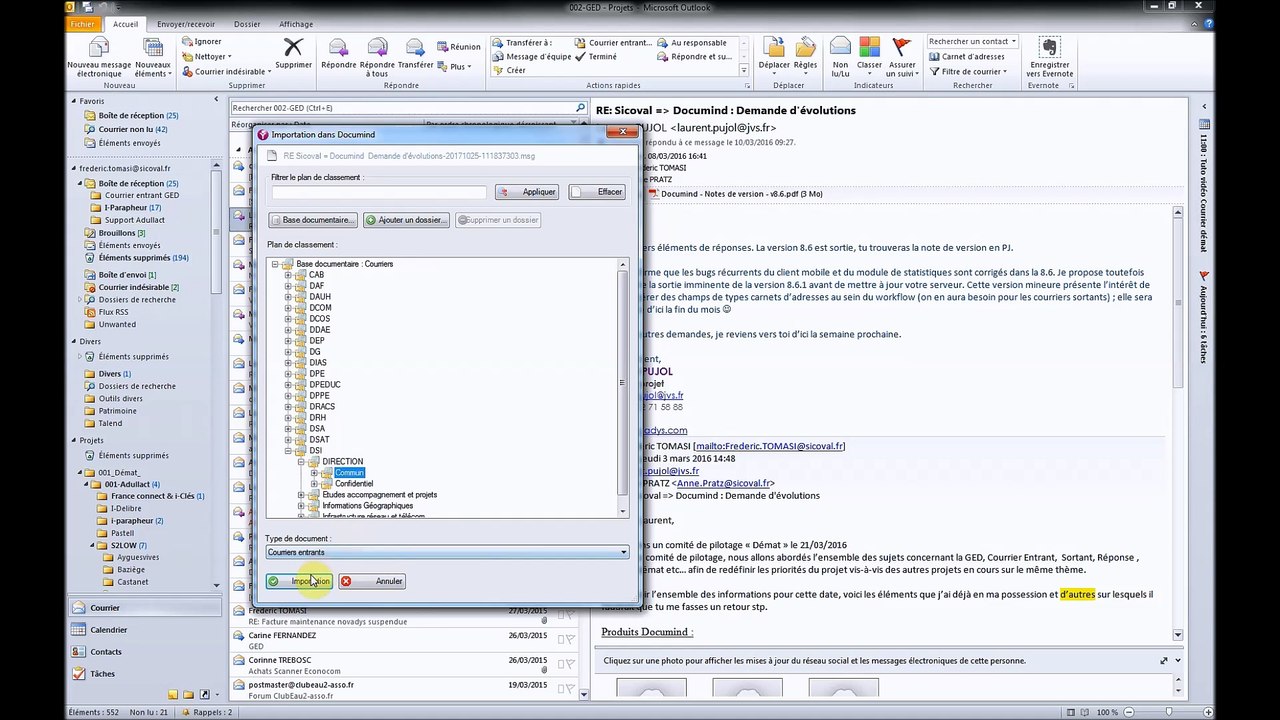The width and height of the screenshot is (1280, 720).
Task: Click the Effacer button in dialog
Action: (598, 192)
